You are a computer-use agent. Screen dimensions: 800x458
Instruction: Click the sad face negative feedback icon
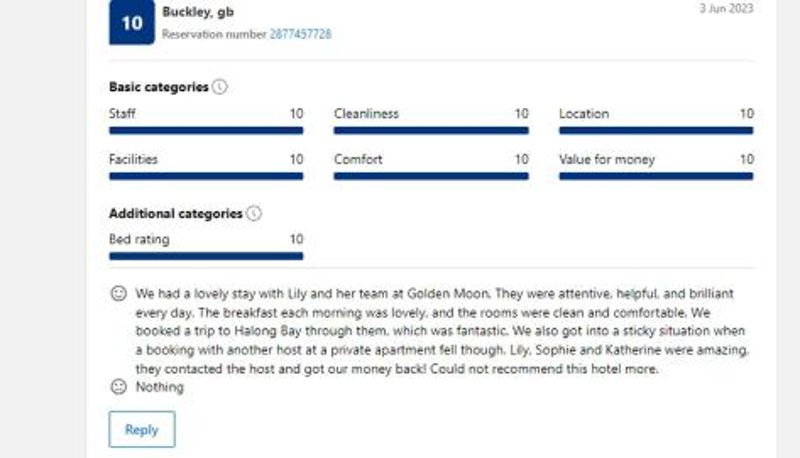(x=118, y=387)
